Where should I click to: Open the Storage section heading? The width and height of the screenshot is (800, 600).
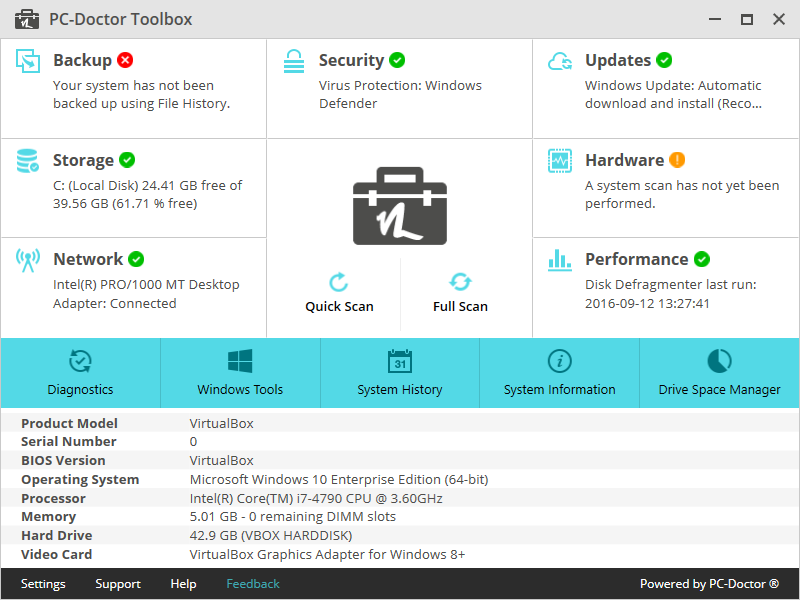(83, 160)
